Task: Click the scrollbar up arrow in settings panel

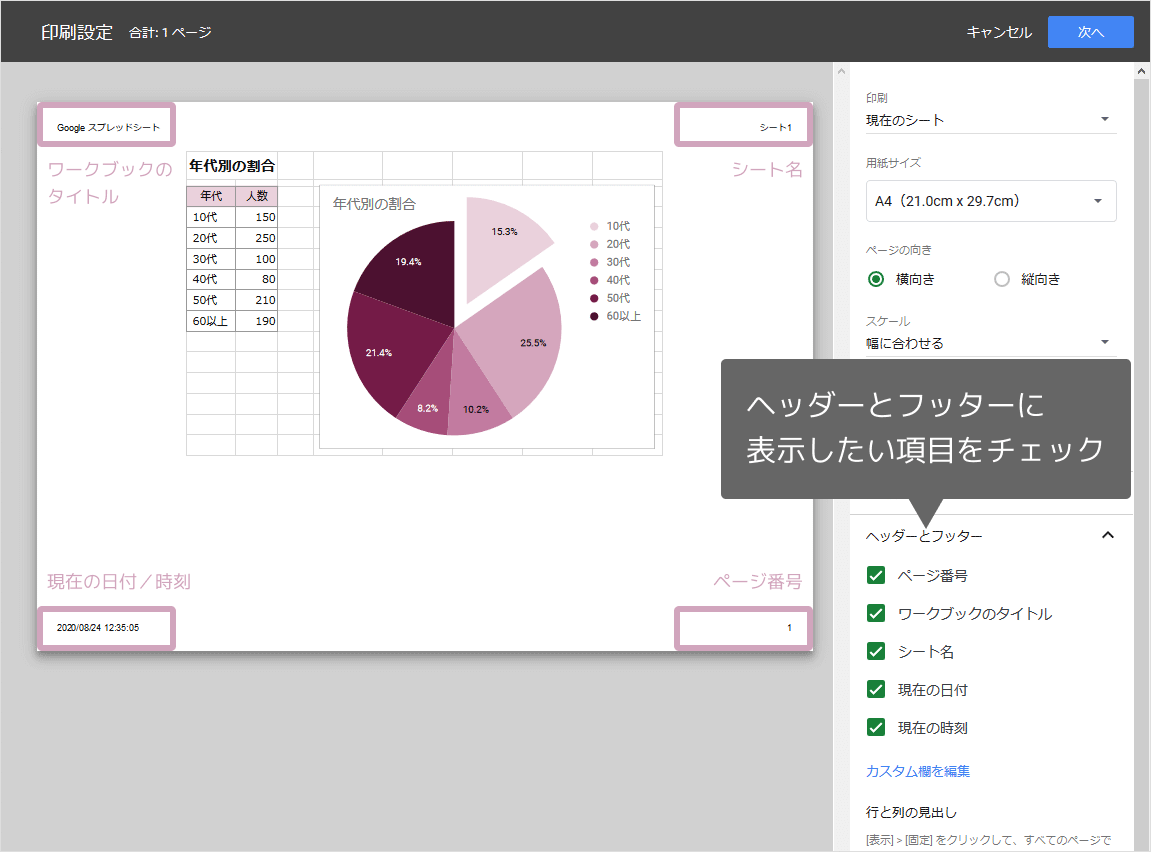Action: 1142,72
